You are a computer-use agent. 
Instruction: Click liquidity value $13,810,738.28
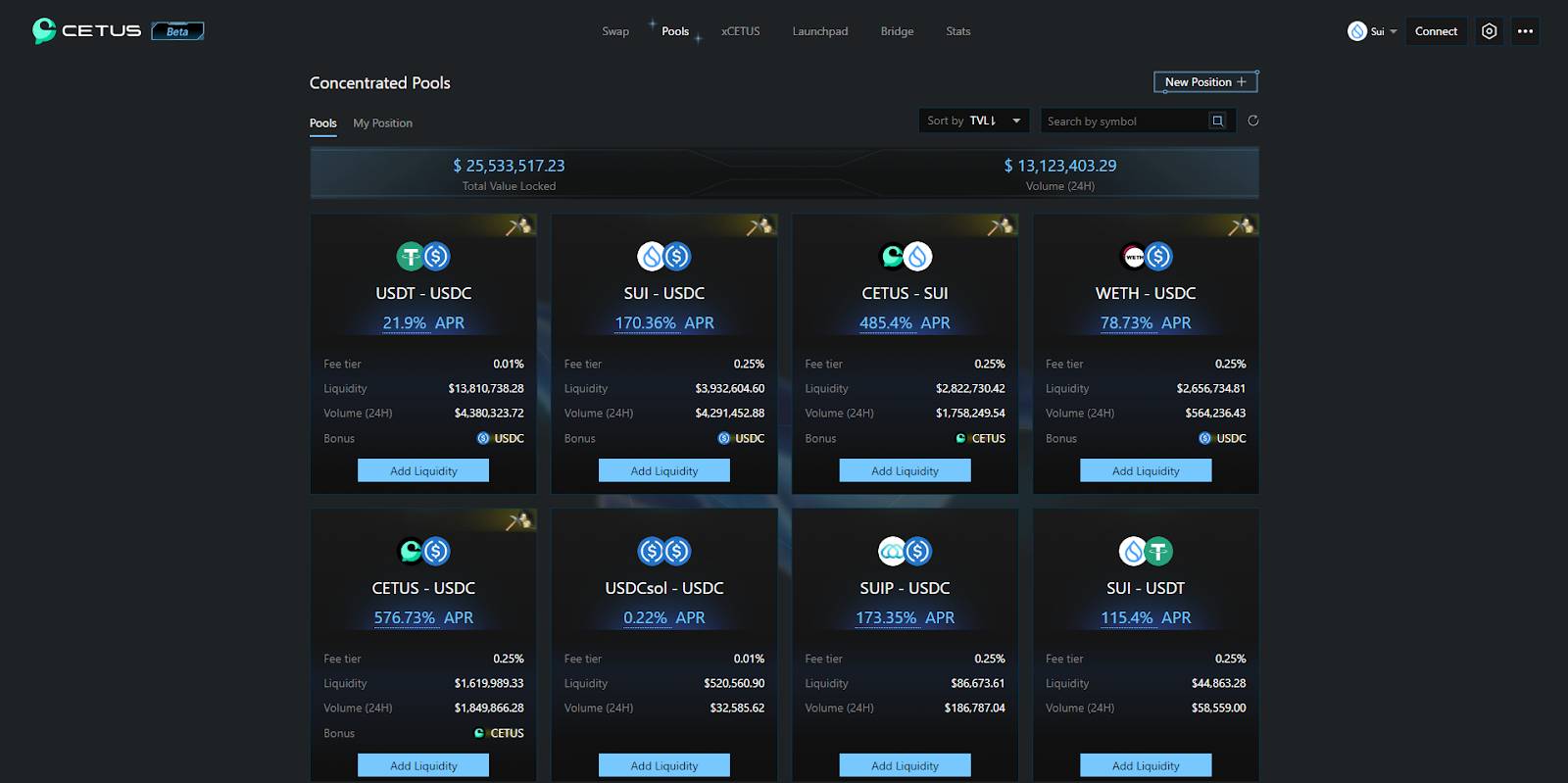pyautogui.click(x=486, y=388)
